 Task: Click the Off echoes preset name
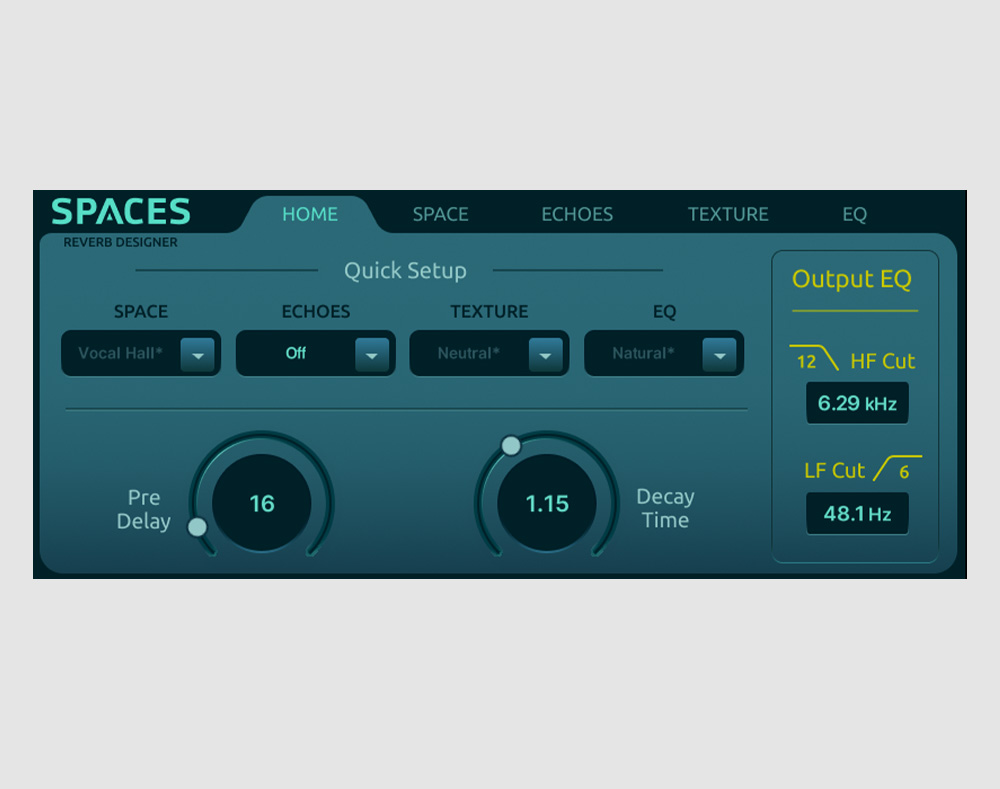296,353
